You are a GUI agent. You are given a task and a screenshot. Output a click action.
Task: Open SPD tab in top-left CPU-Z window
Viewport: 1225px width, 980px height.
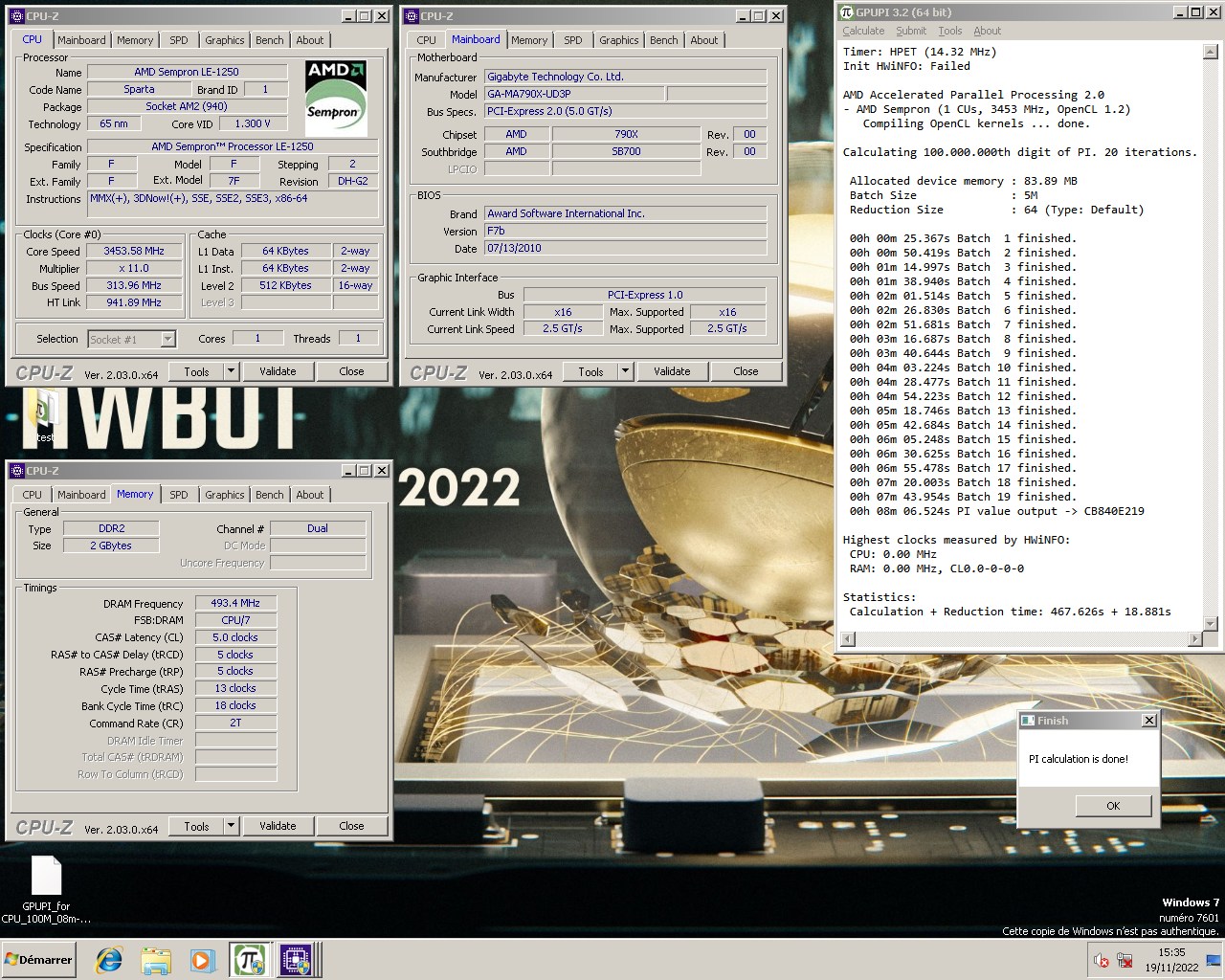tap(179, 40)
